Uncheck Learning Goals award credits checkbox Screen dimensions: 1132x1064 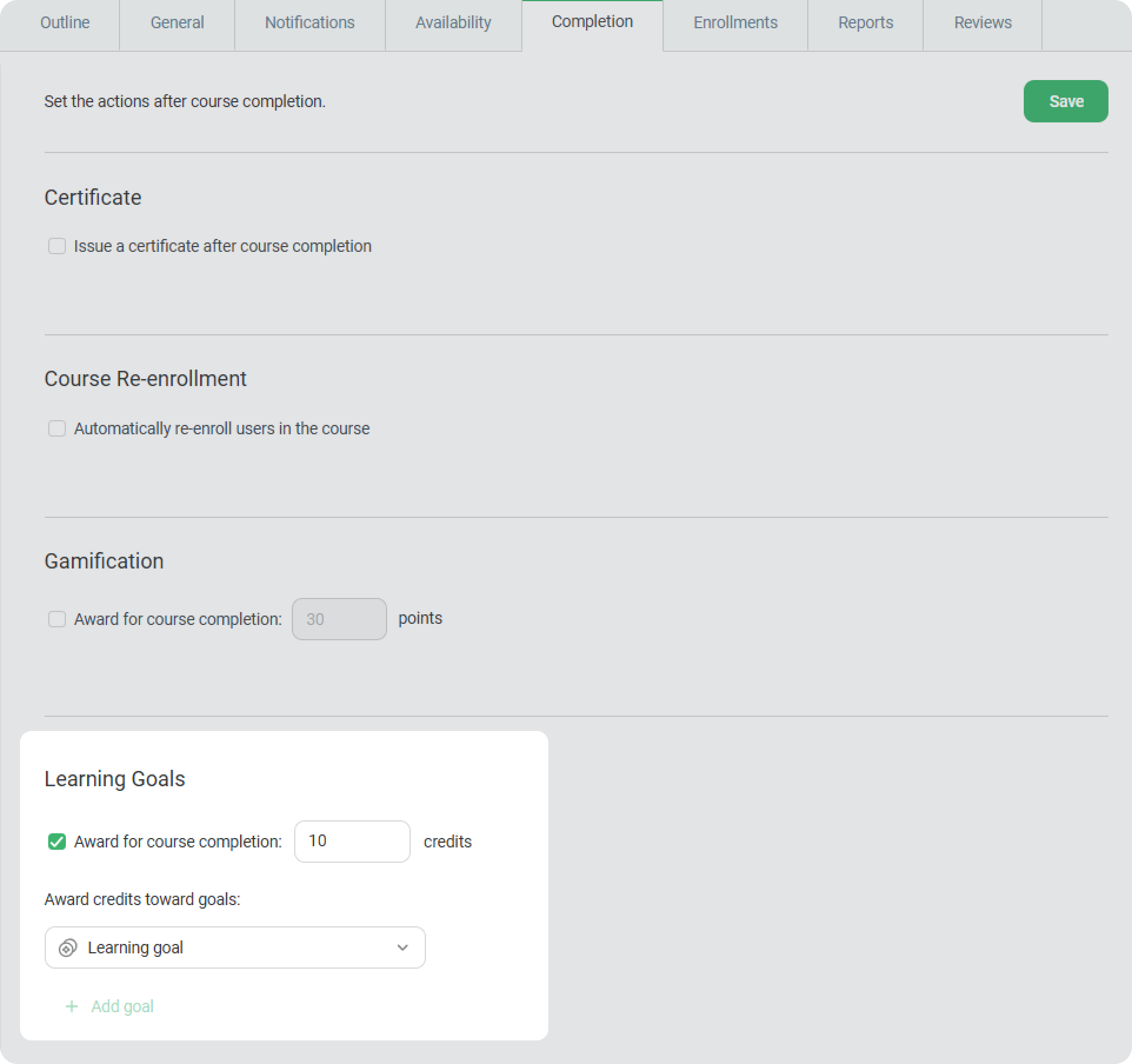[57, 842]
